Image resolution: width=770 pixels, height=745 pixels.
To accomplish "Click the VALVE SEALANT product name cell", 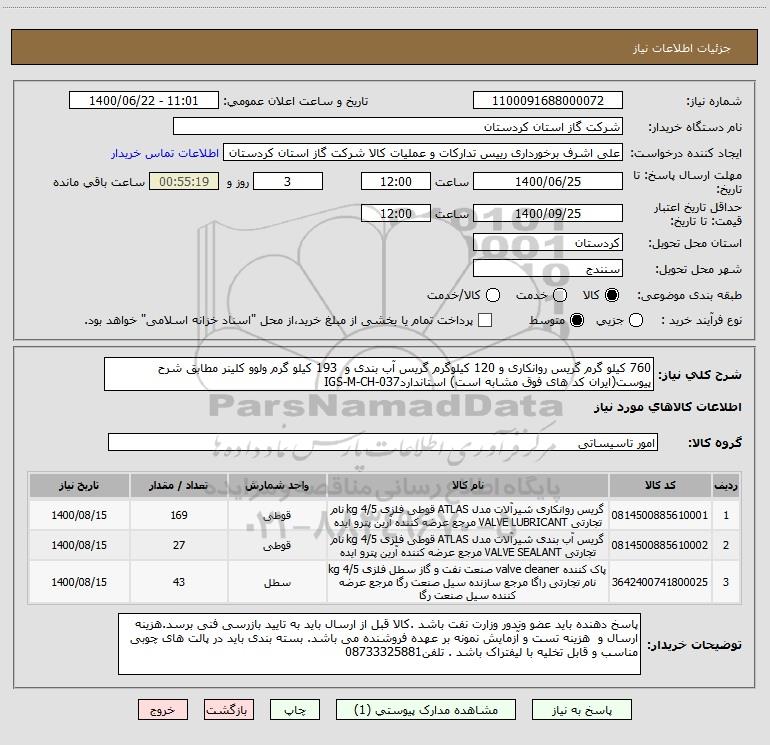I will [468, 545].
